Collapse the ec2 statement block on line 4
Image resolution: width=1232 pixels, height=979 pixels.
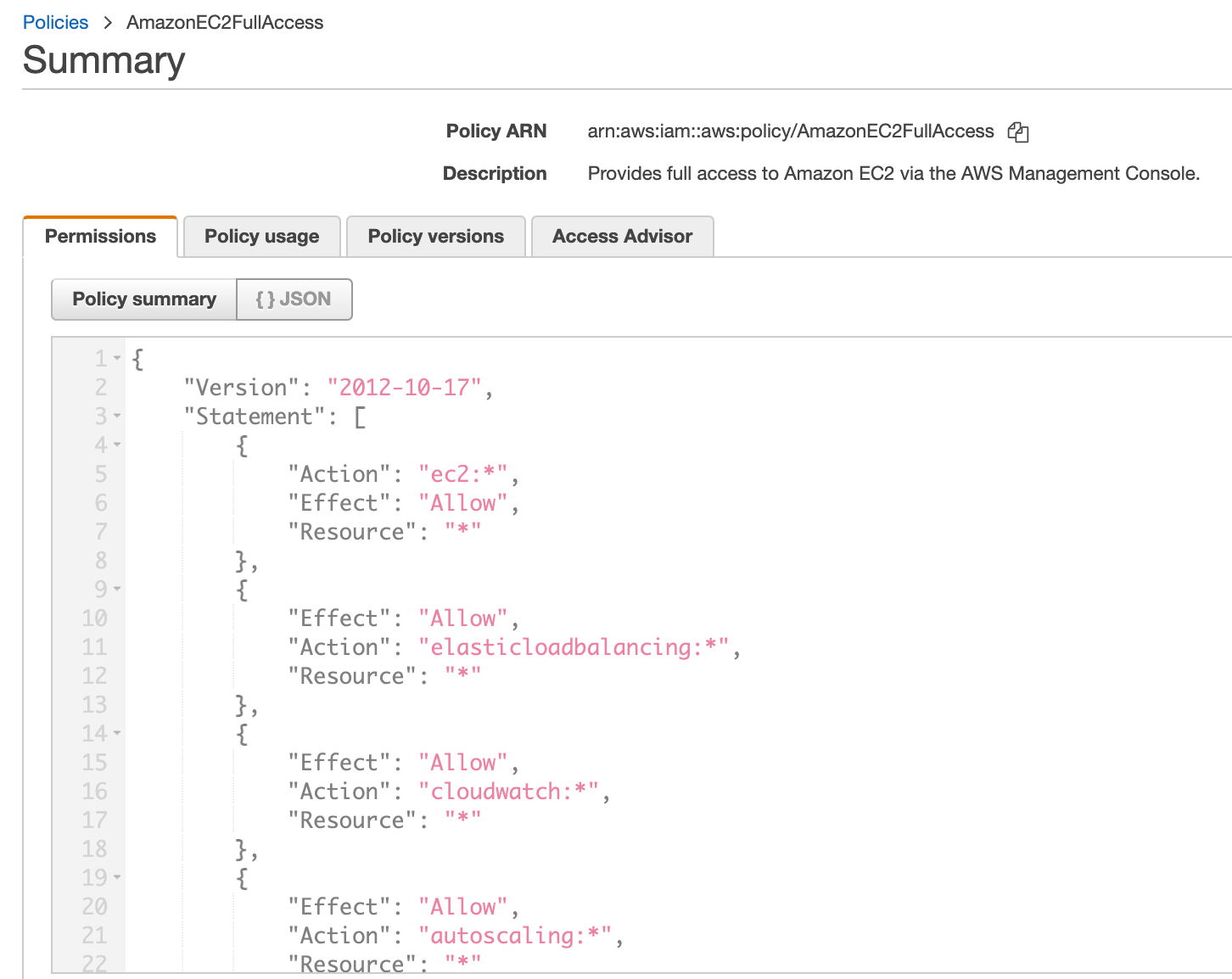point(117,445)
